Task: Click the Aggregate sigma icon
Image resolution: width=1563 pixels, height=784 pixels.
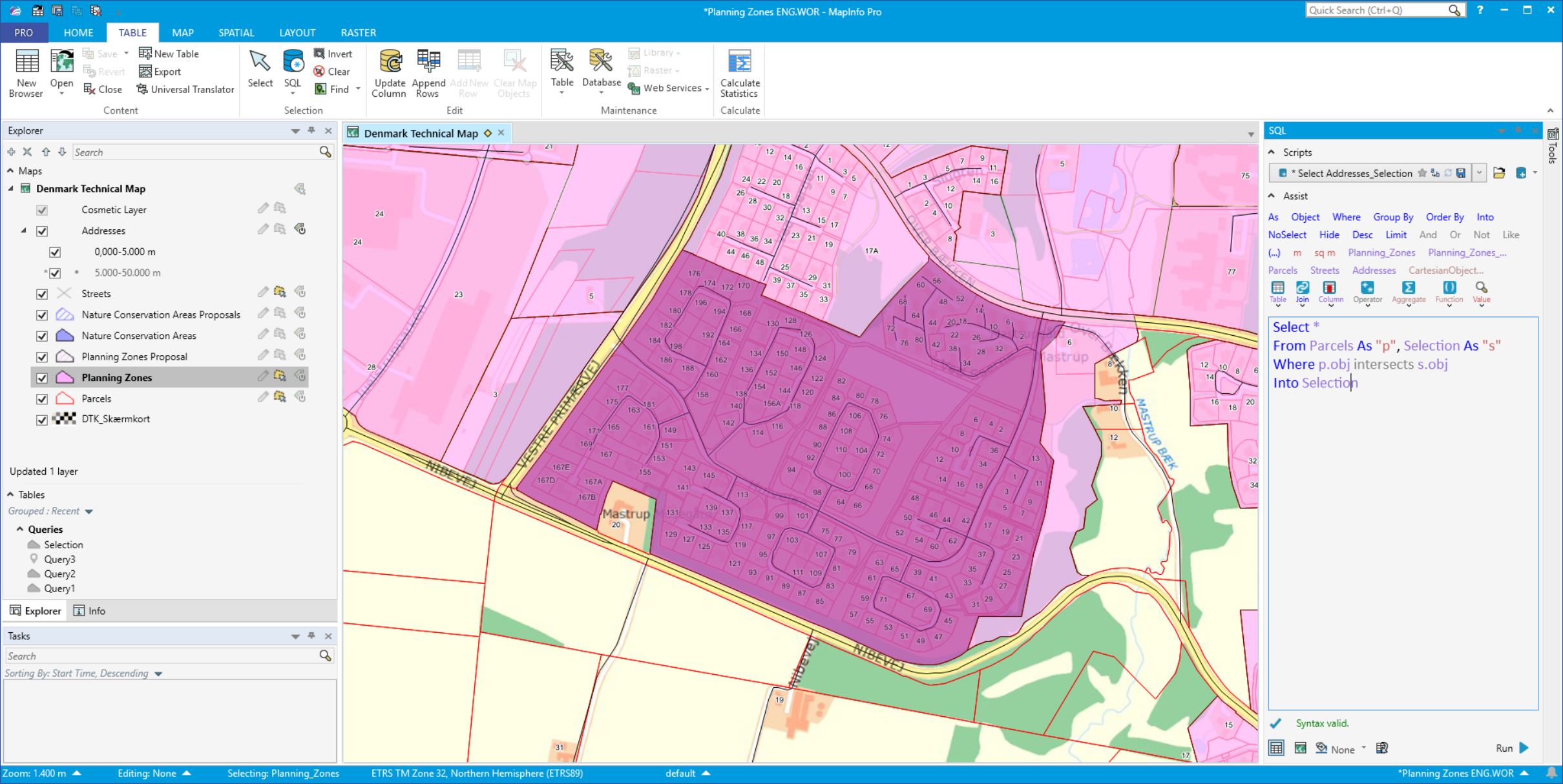Action: (1408, 288)
